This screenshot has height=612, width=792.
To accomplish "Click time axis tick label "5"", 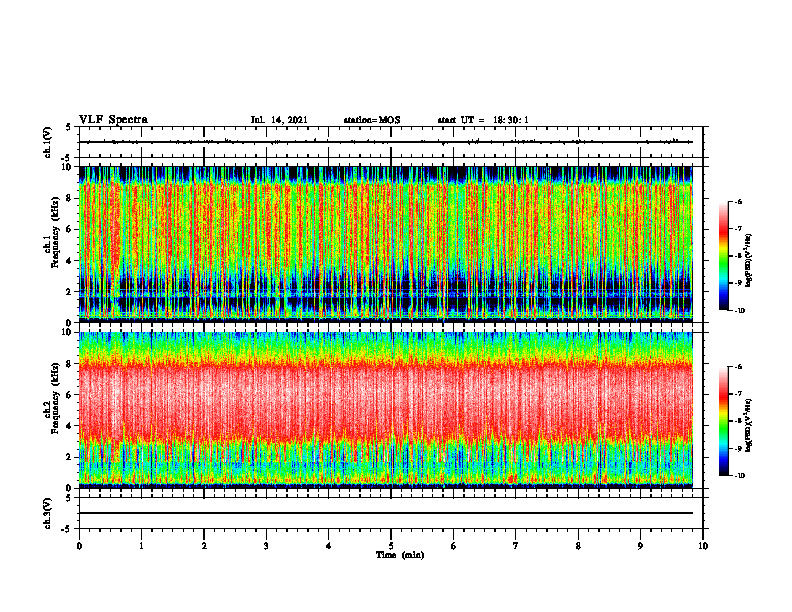I will coord(391,546).
